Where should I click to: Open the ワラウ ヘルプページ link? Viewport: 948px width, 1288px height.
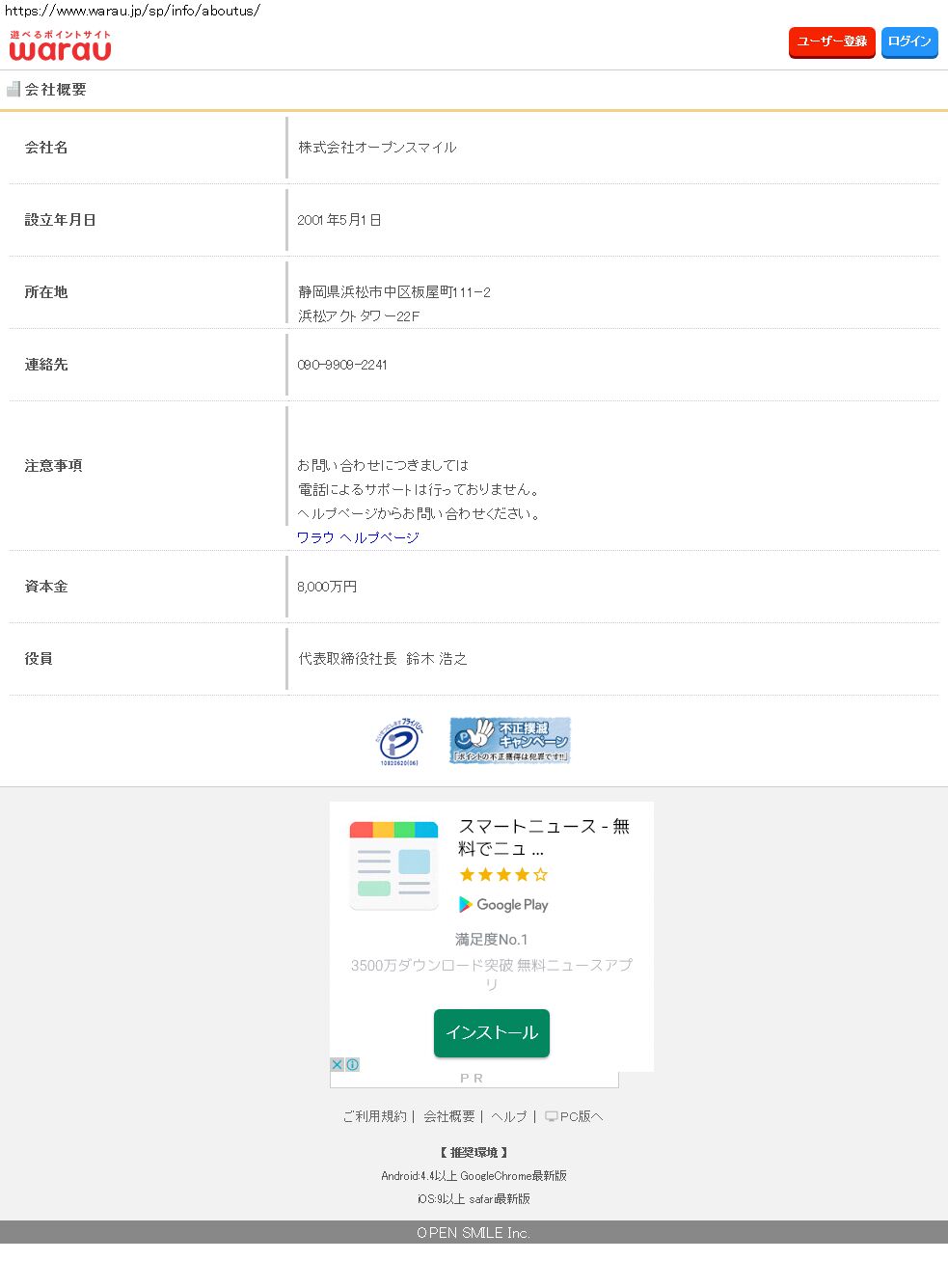358,537
